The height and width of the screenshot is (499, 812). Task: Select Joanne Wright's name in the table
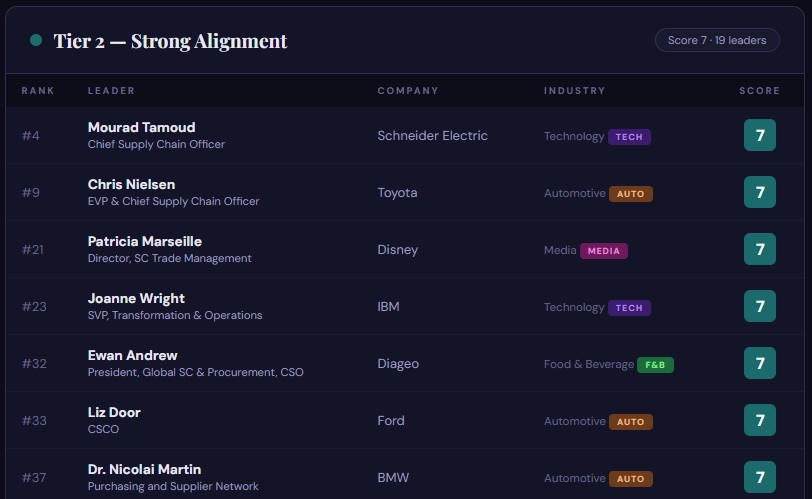pos(136,299)
